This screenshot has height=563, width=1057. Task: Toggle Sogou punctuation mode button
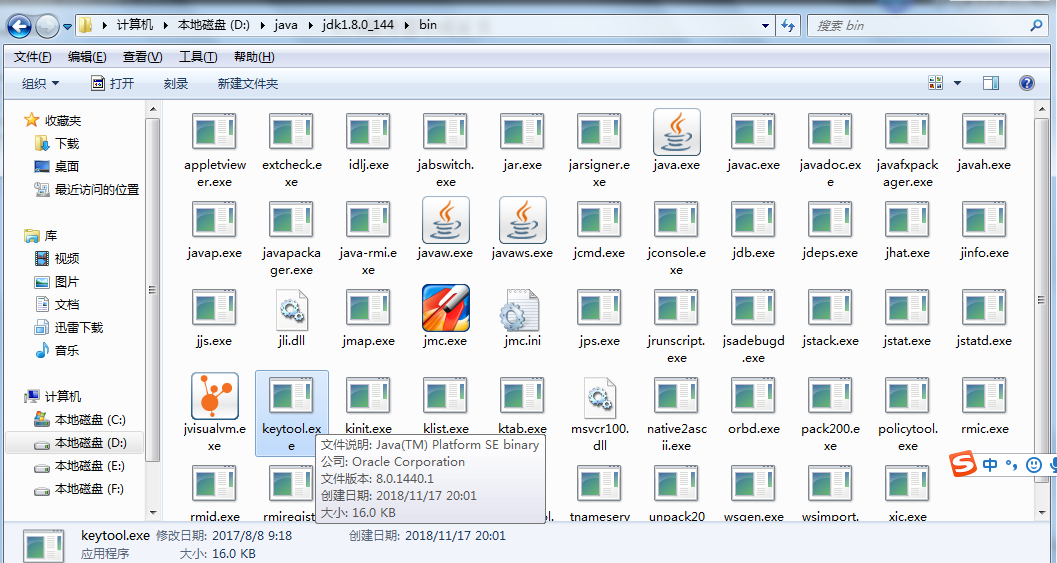[x=1011, y=464]
